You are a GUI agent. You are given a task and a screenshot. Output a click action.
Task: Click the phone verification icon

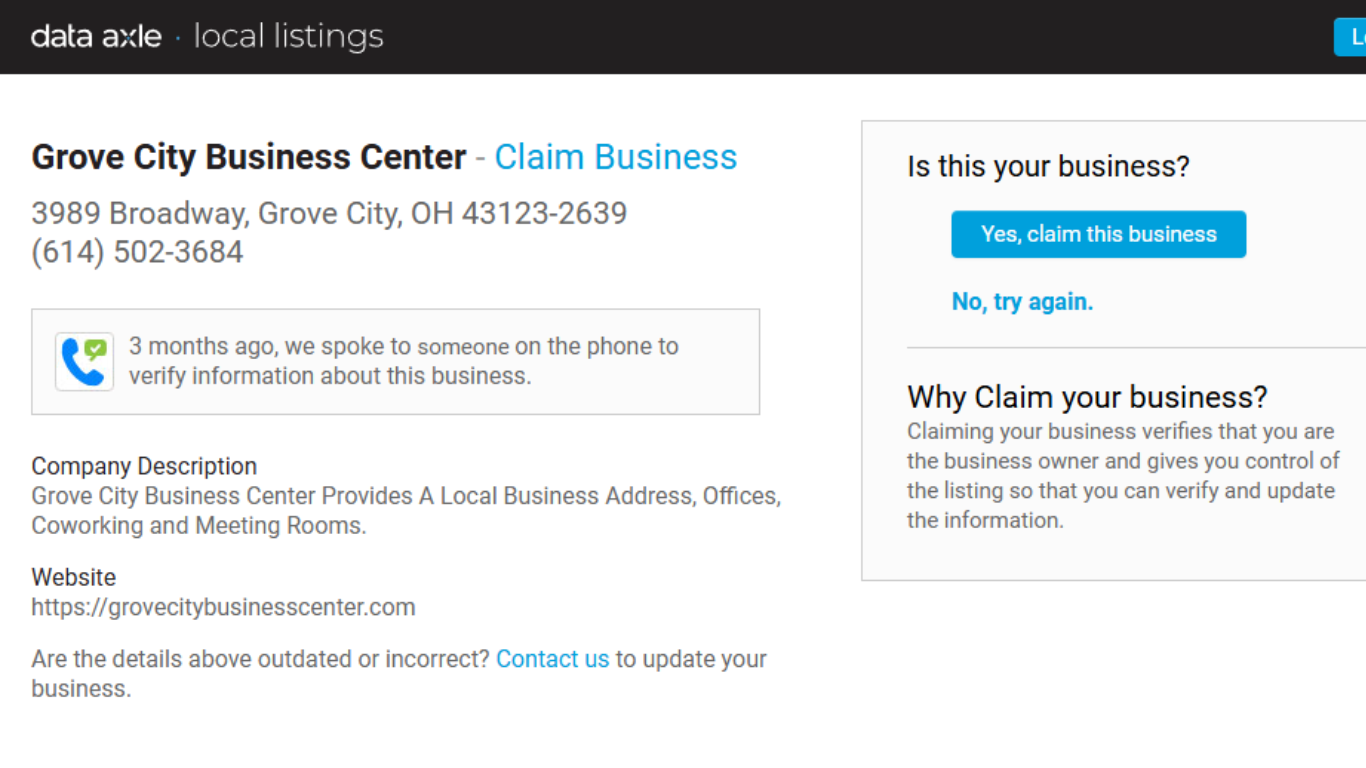click(84, 361)
